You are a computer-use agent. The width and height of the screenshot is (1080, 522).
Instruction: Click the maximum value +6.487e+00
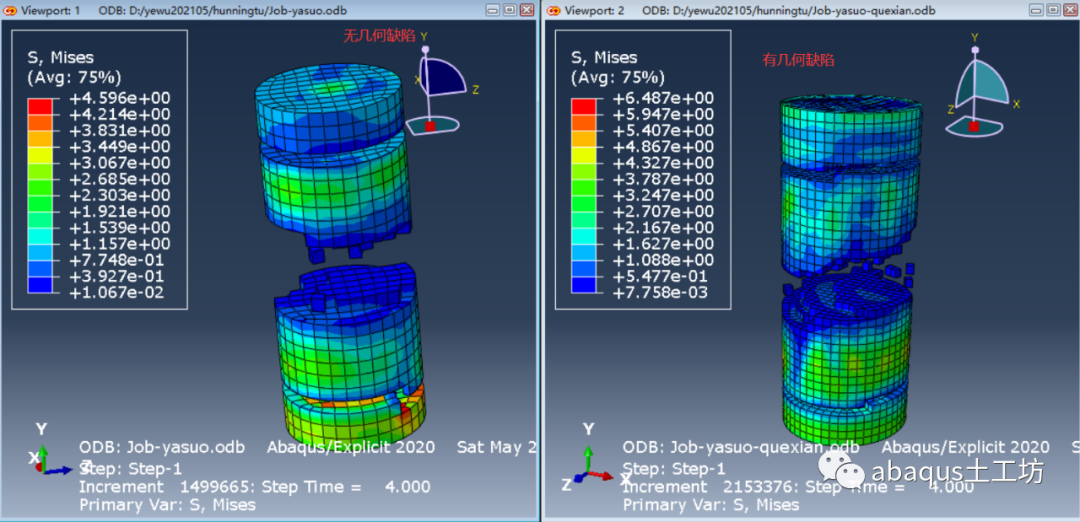coord(663,98)
